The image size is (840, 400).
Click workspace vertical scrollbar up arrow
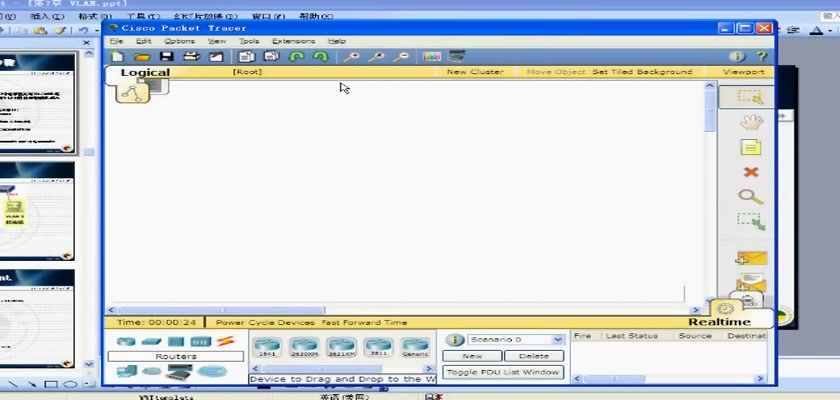point(710,86)
